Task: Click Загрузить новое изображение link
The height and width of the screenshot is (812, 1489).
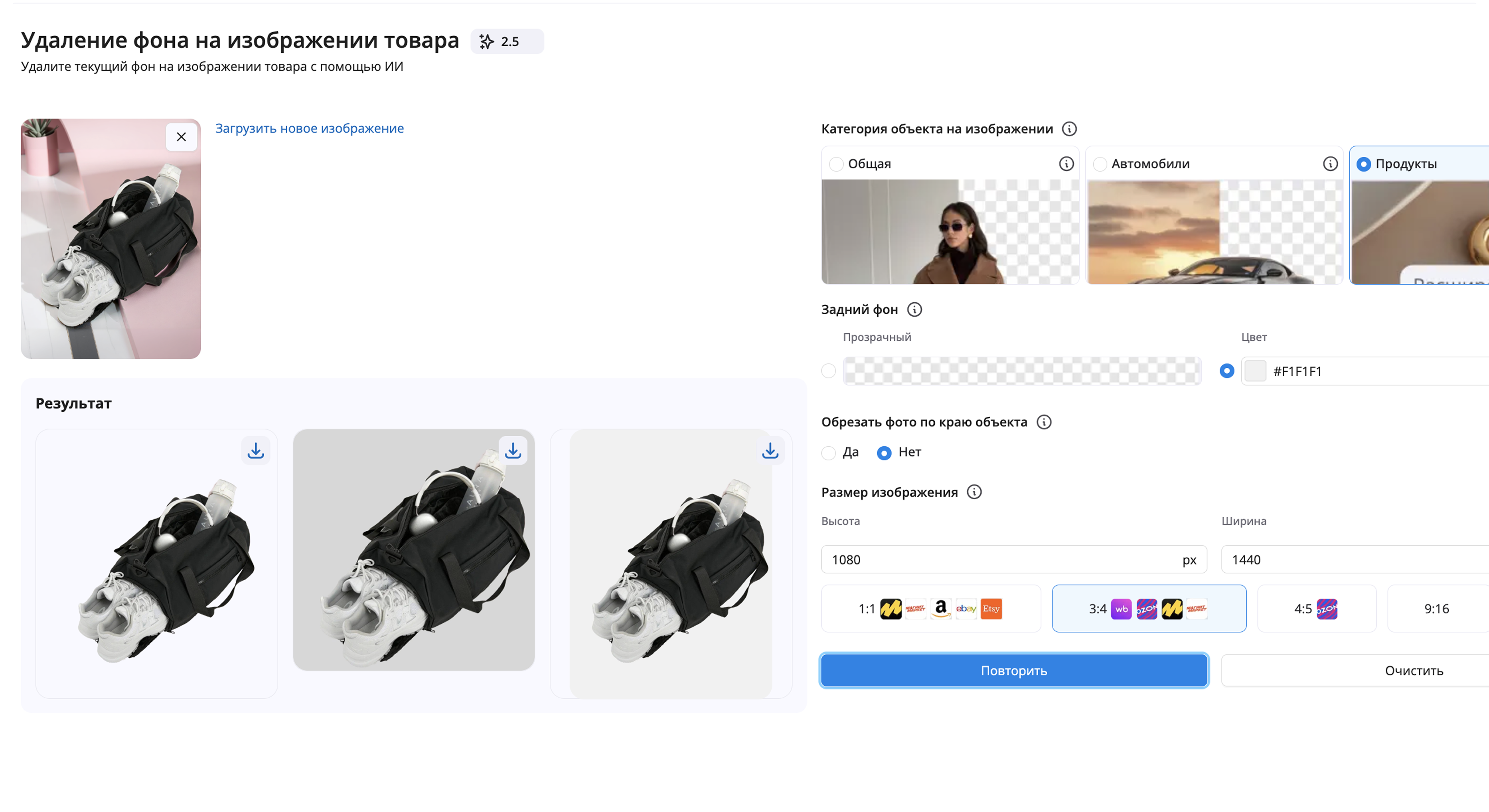Action: tap(309, 128)
